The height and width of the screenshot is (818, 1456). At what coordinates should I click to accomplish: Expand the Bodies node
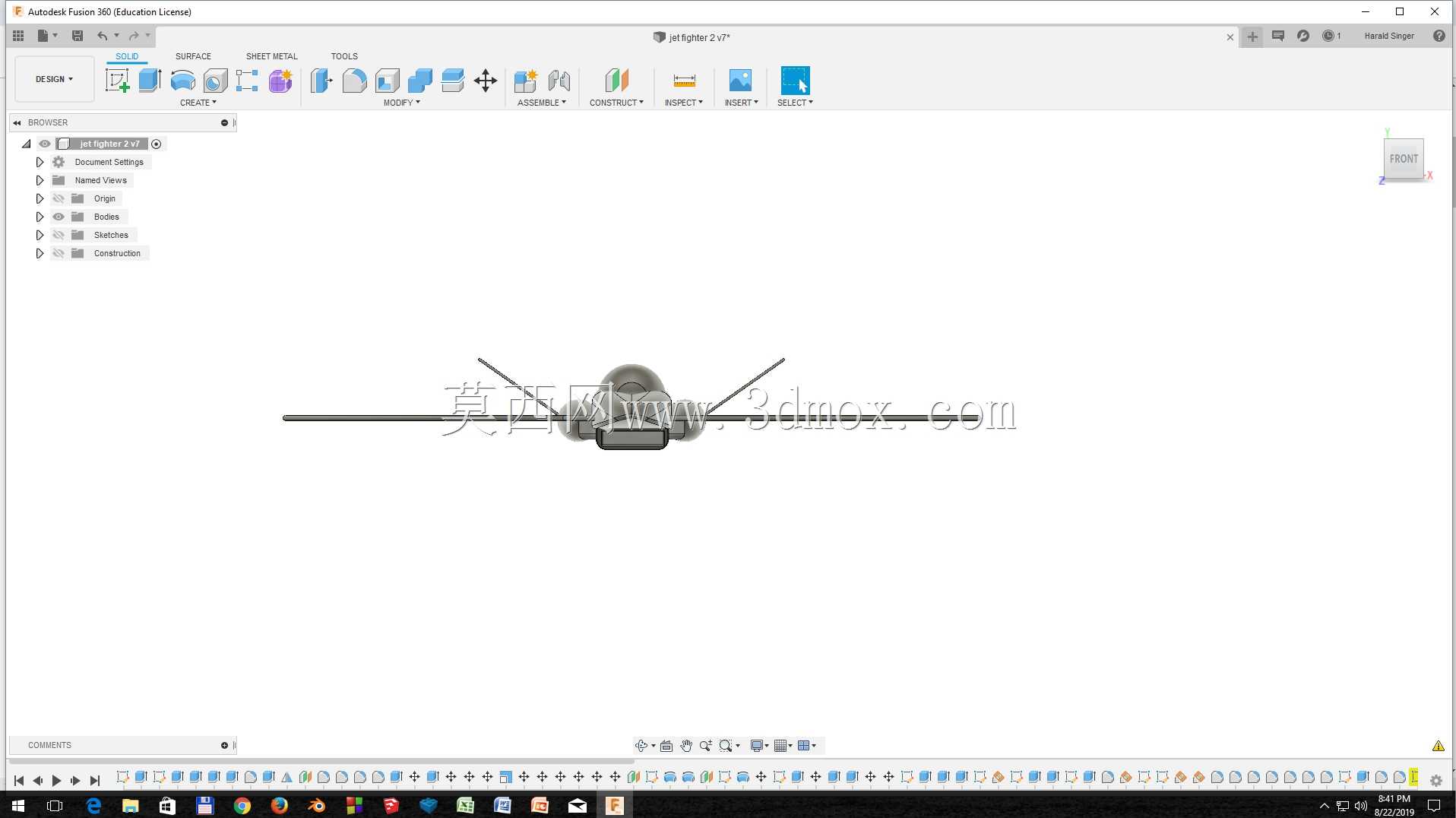(x=40, y=217)
